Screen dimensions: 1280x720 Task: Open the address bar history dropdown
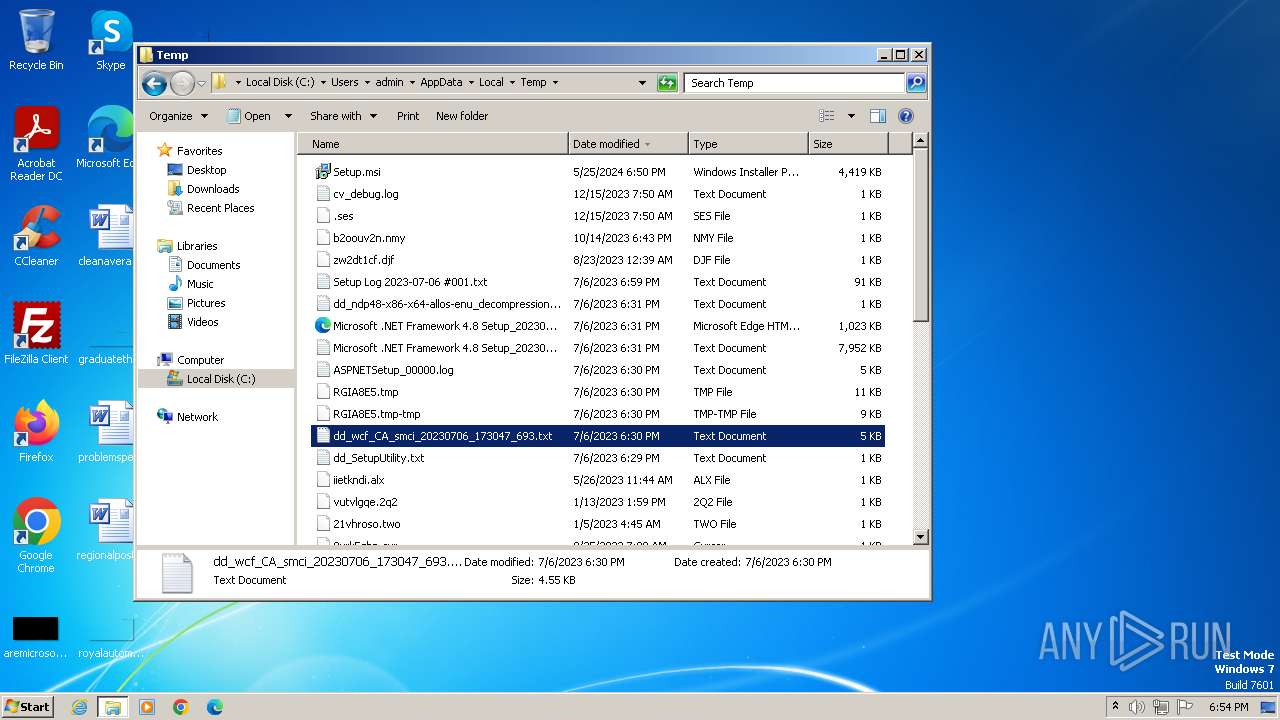pyautogui.click(x=642, y=83)
